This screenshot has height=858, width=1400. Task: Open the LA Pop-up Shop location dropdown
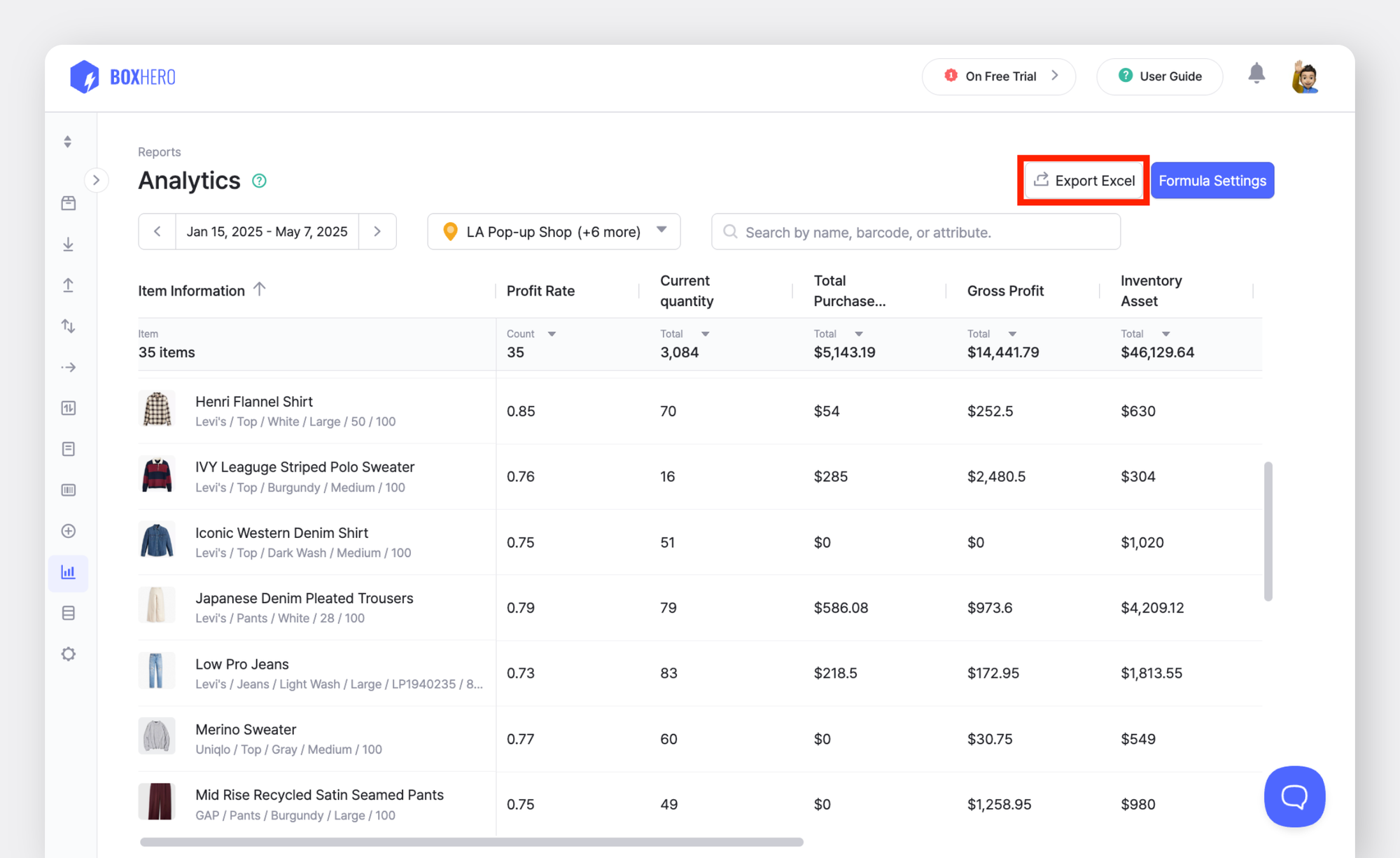coord(554,232)
